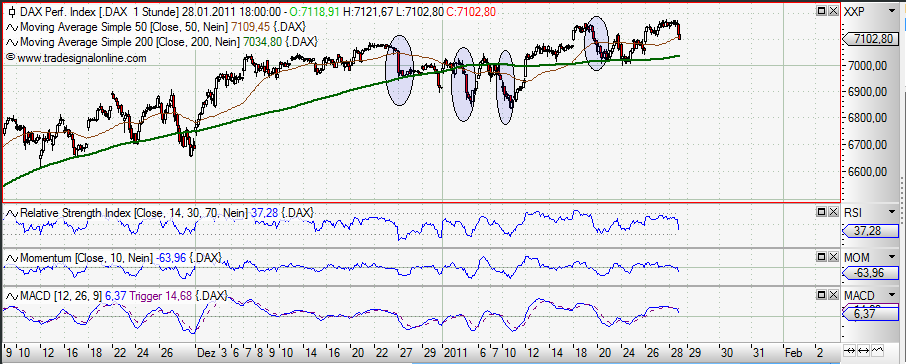Image resolution: width=906 pixels, height=364 pixels.
Task: Click the 6900,00 price axis label
Action: click(868, 92)
